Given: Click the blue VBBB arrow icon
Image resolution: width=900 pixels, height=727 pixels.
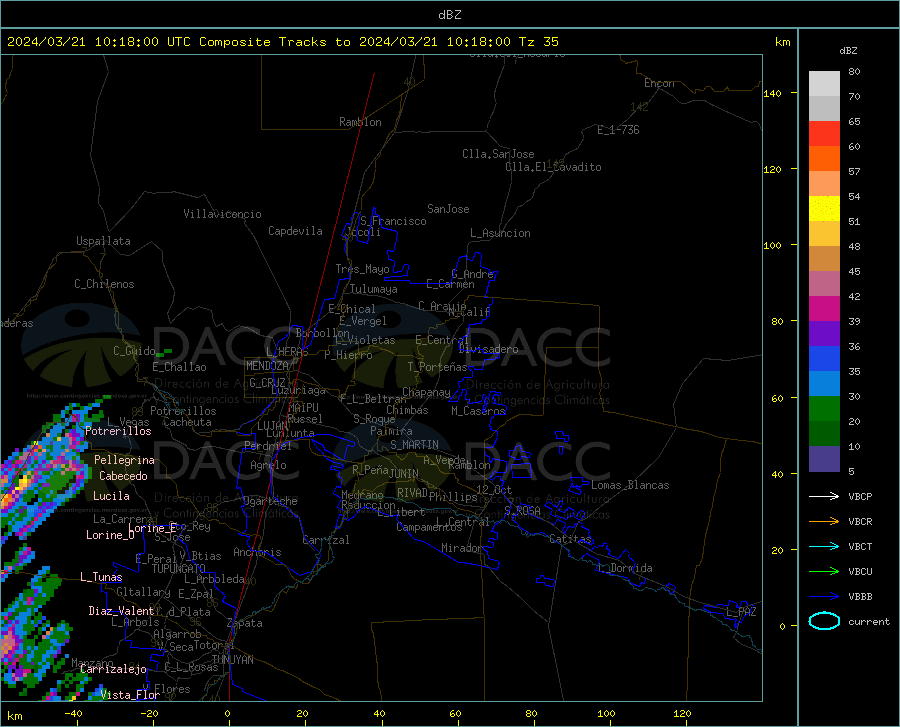Looking at the screenshot, I should pos(824,597).
